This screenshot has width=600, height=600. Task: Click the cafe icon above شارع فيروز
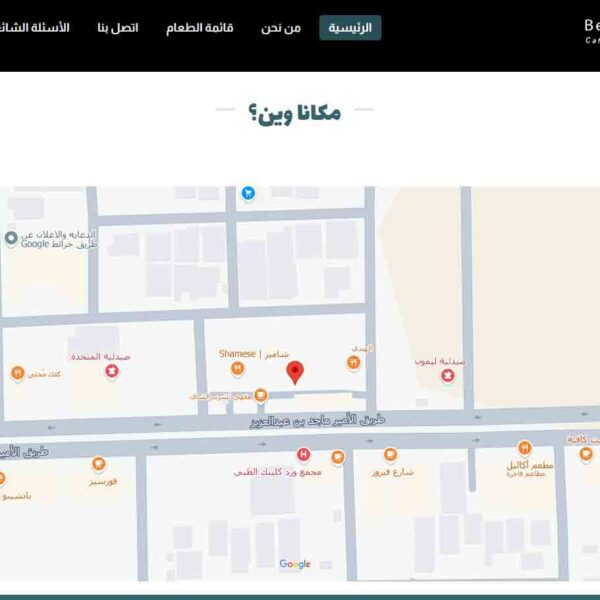(390, 455)
